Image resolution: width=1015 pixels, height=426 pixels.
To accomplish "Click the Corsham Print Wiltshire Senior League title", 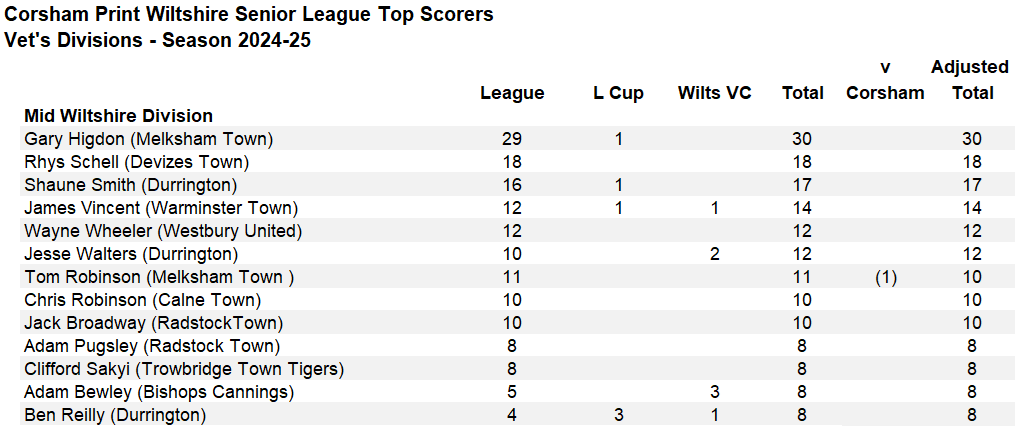I will tap(249, 15).
